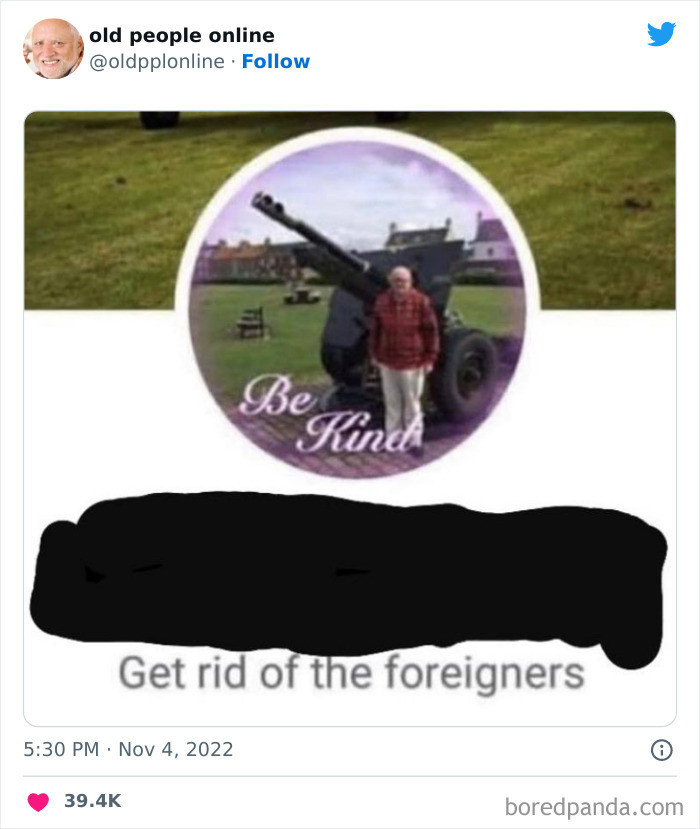Like the tweet with the heart icon
Screen dimensions: 700x829
coord(38,802)
